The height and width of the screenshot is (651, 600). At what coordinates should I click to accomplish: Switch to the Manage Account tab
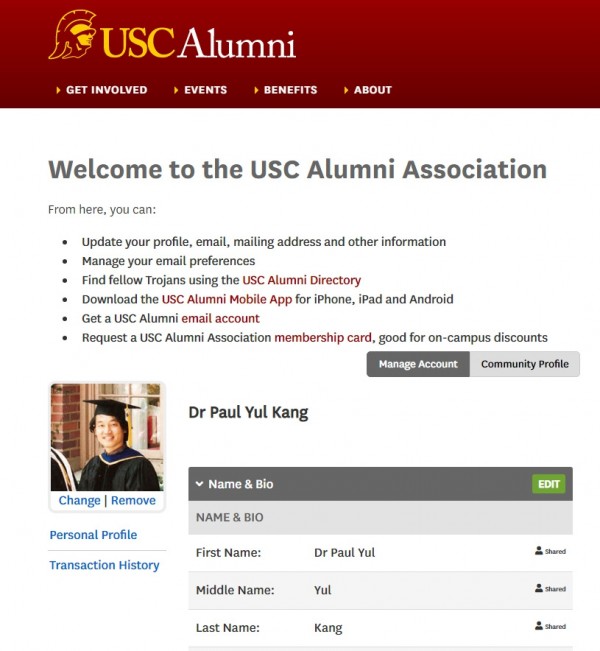click(418, 364)
